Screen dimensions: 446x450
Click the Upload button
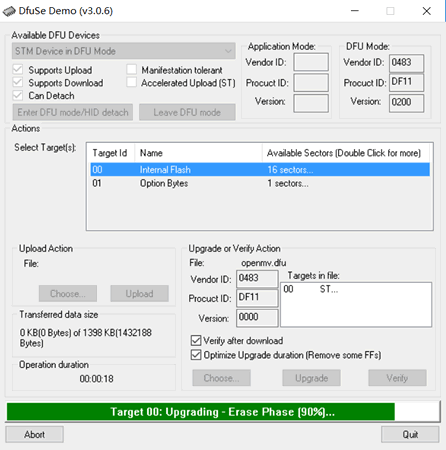[x=139, y=294]
